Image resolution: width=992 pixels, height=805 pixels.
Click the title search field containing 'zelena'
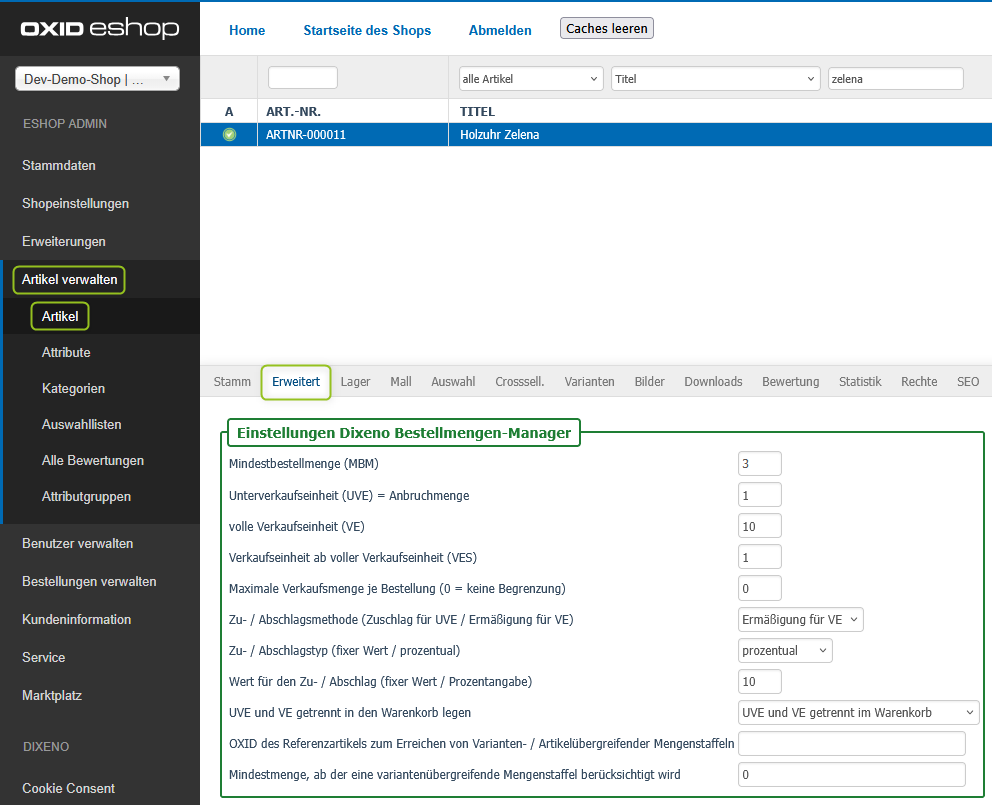coord(895,79)
